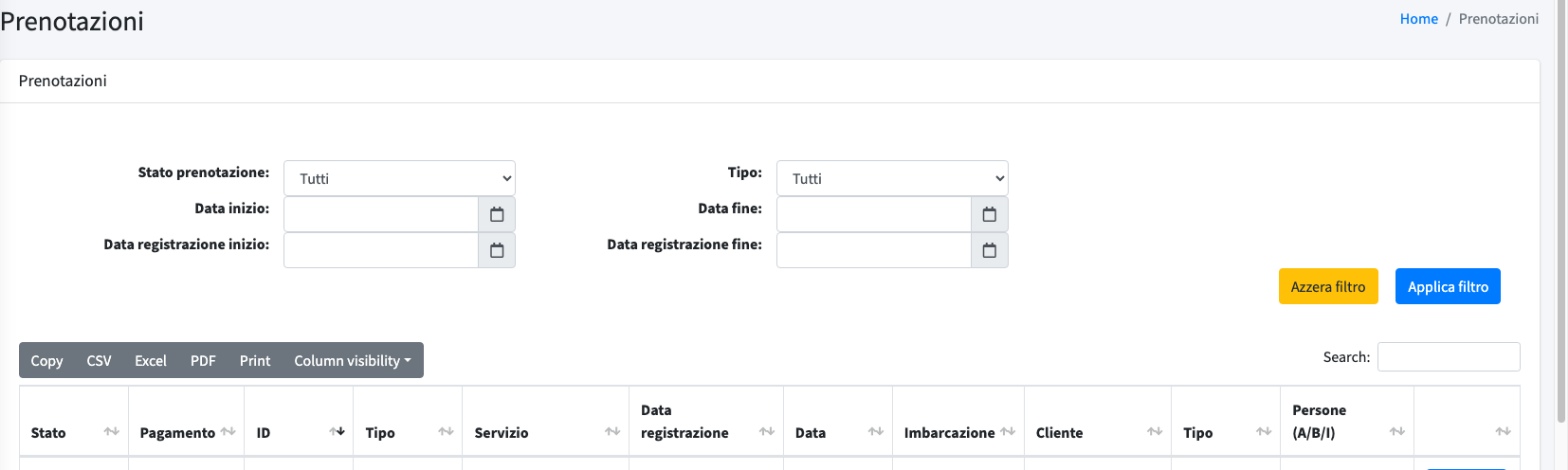The width and height of the screenshot is (1568, 470).
Task: Sort table by Stato column arrows
Action: [111, 432]
